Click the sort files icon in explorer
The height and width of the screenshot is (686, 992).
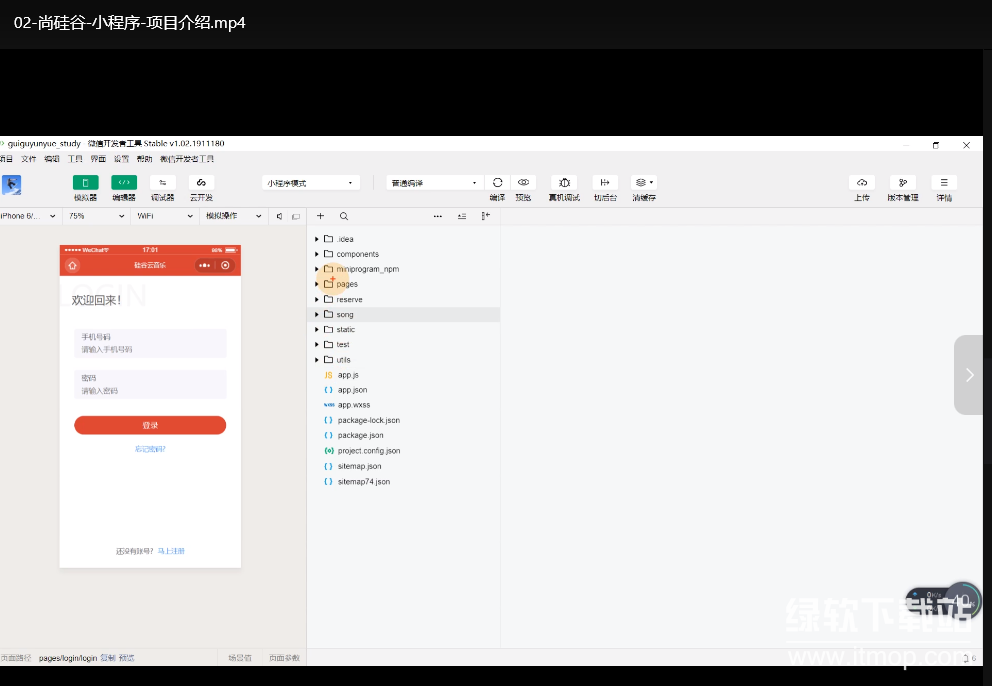pyautogui.click(x=462, y=216)
